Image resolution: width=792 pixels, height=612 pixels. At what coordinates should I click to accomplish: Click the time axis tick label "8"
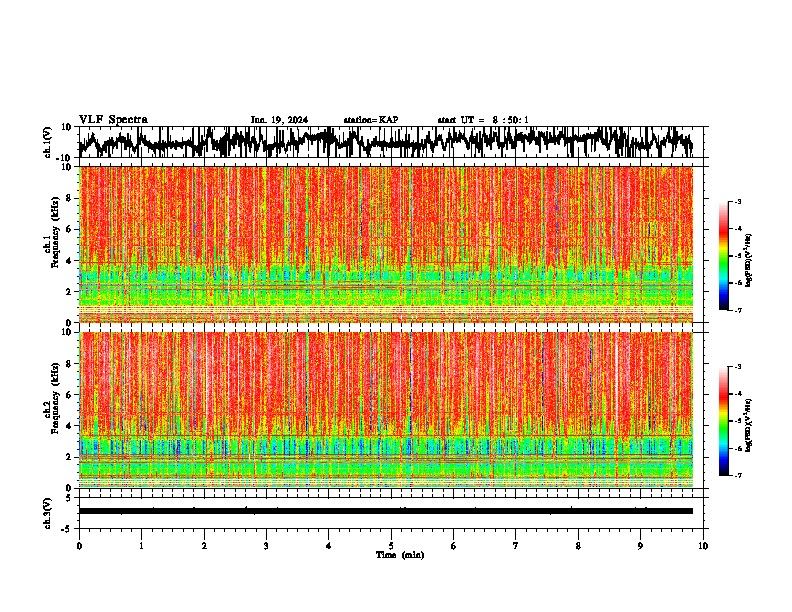(578, 546)
